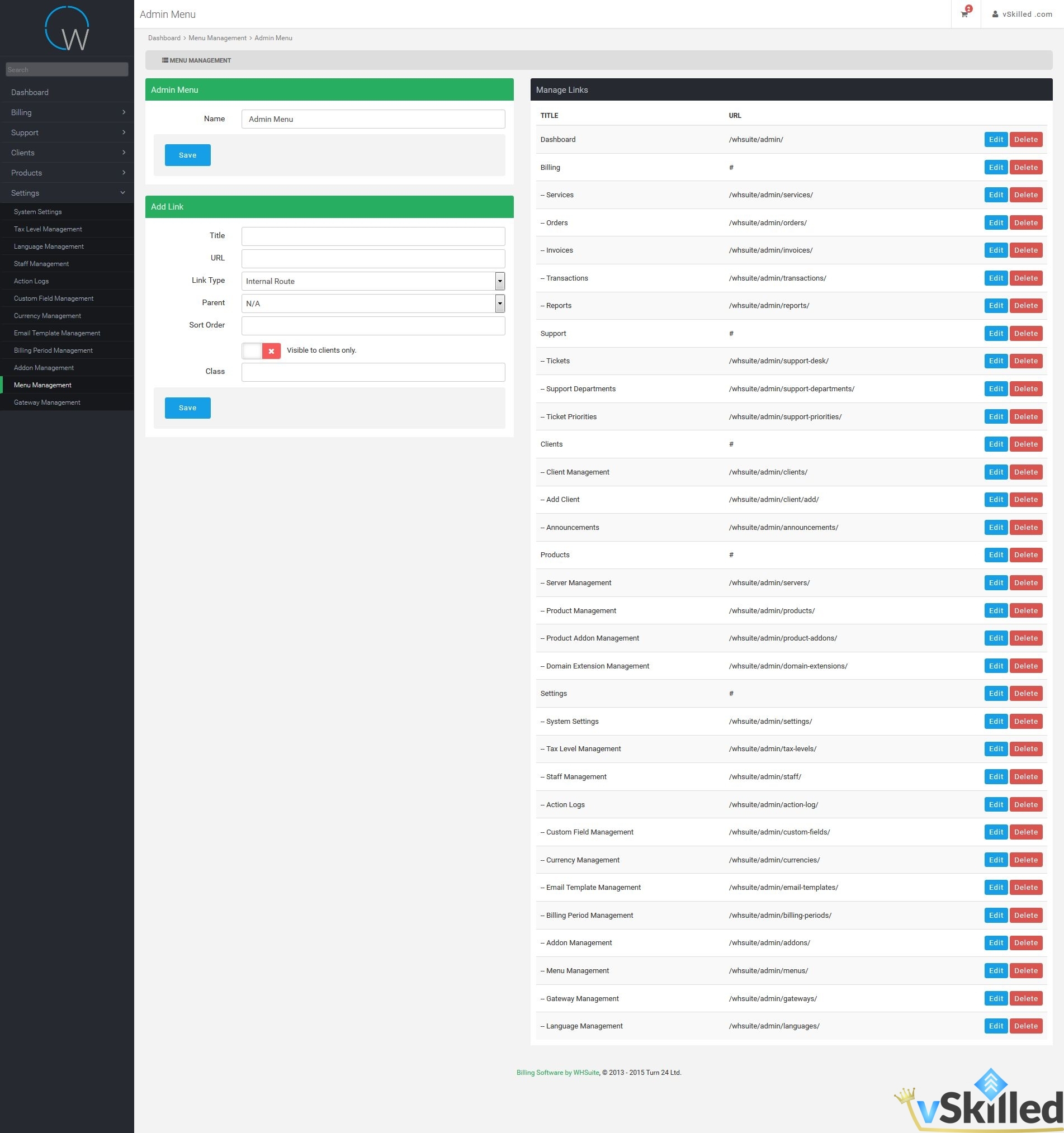The height and width of the screenshot is (1133, 1064).
Task: Open Custom Field Management in sidebar
Action: (67, 298)
